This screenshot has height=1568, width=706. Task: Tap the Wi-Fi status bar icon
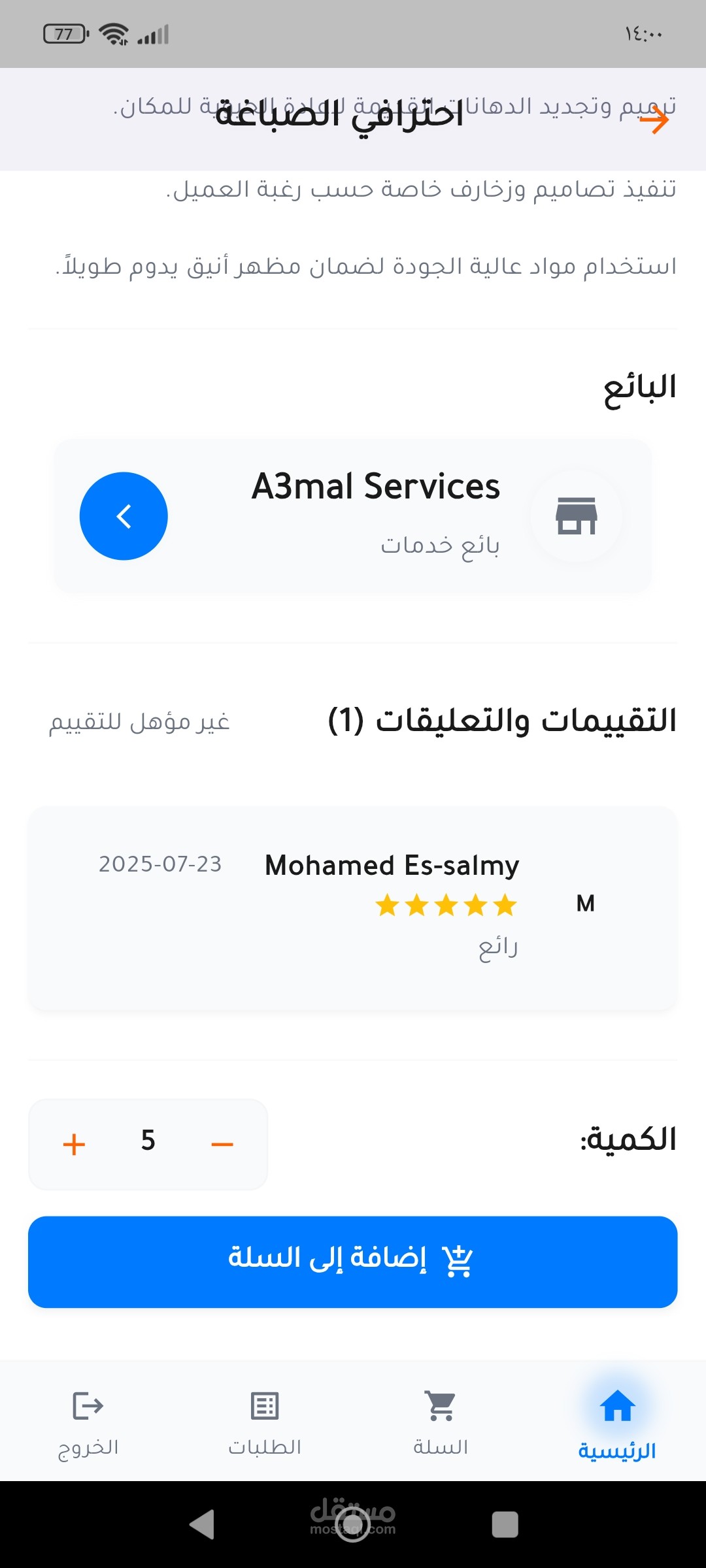click(114, 34)
